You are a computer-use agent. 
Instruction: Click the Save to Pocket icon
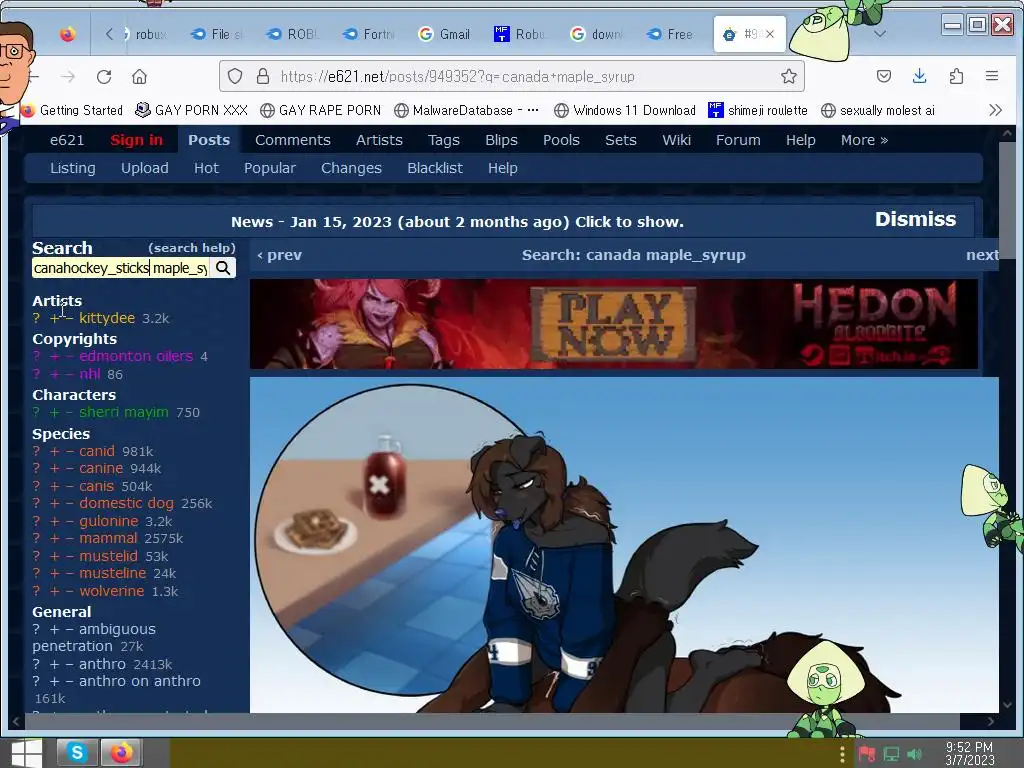884,76
